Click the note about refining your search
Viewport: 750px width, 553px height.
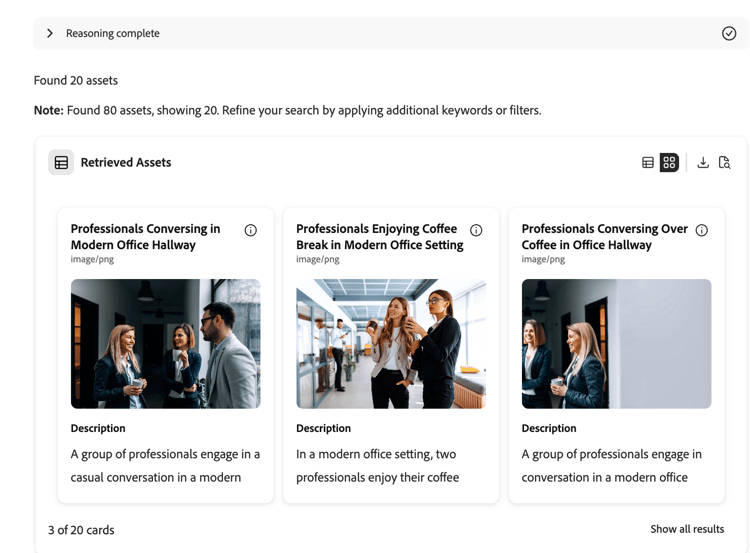click(x=287, y=111)
